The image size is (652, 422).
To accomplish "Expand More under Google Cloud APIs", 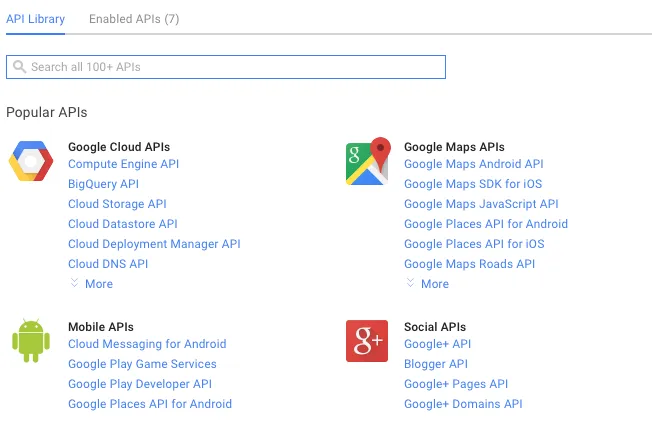I will pos(91,284).
